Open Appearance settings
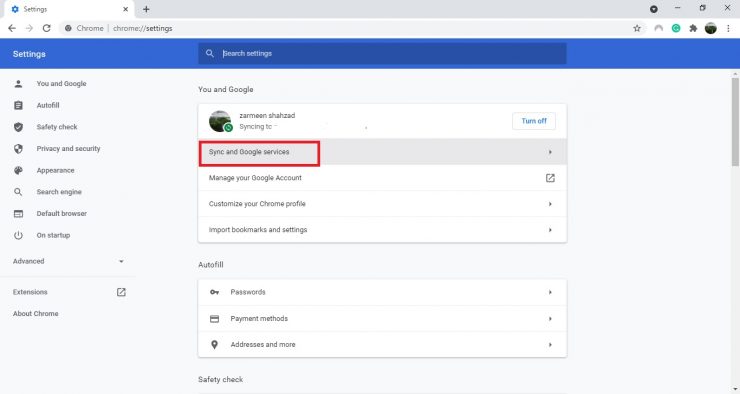 coord(55,170)
